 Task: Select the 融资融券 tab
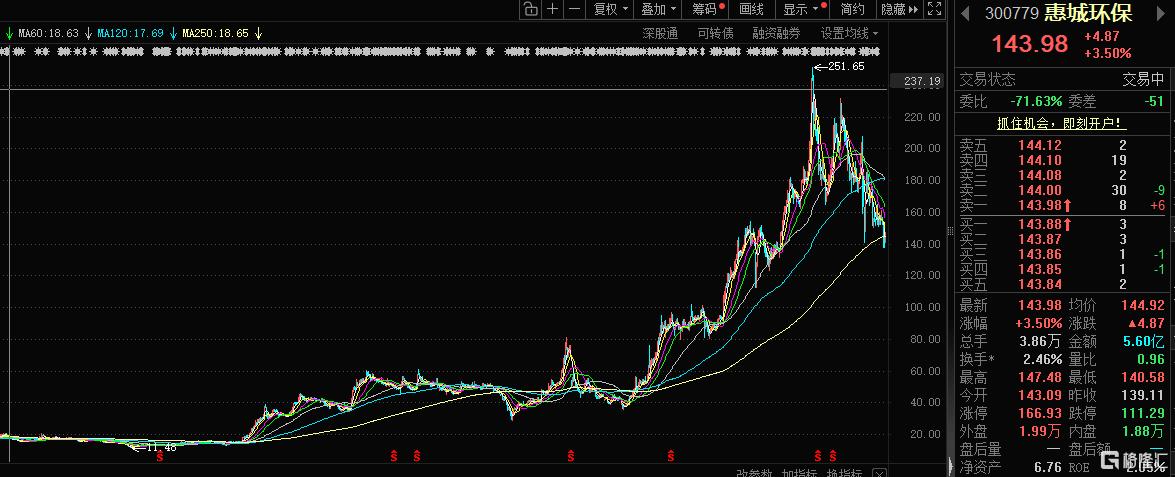776,33
